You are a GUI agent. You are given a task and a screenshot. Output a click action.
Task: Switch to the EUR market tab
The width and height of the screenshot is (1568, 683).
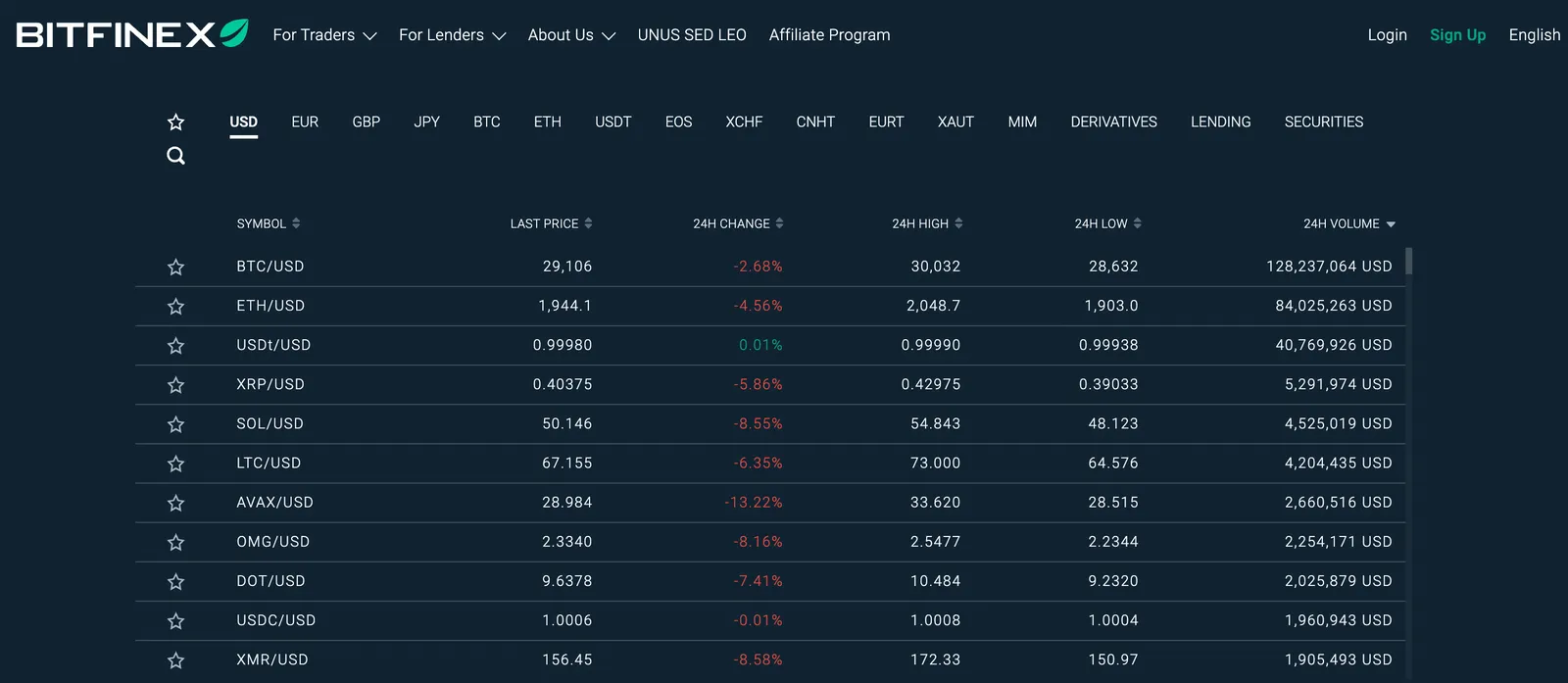pos(305,122)
